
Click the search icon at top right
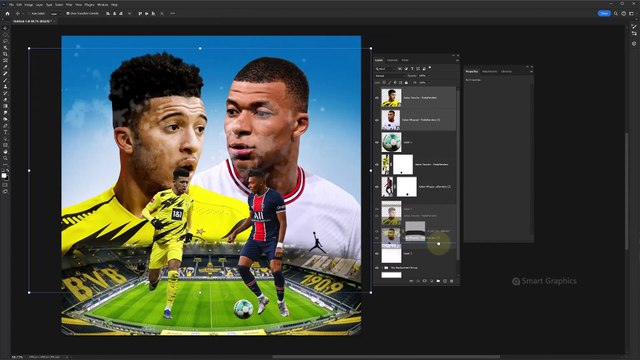coord(616,13)
